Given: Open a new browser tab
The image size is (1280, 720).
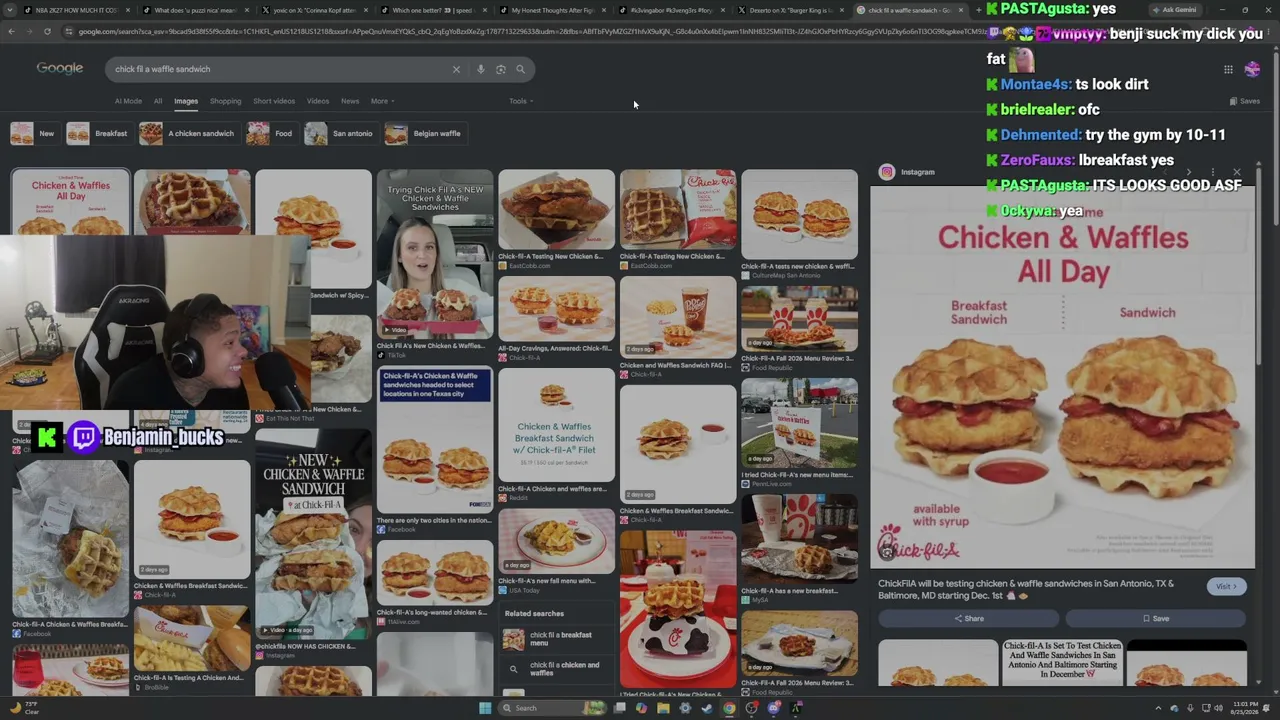Looking at the screenshot, I should coord(978,10).
